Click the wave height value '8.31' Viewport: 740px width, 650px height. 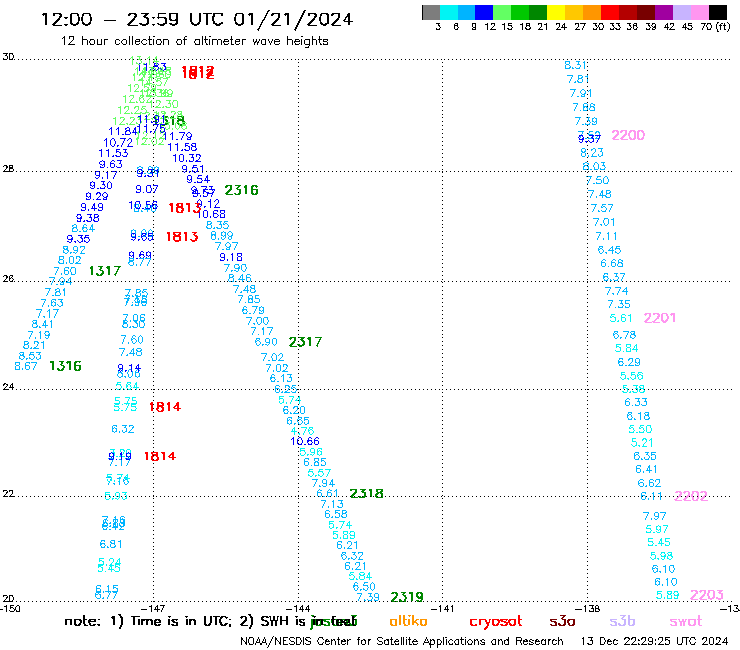(x=576, y=65)
